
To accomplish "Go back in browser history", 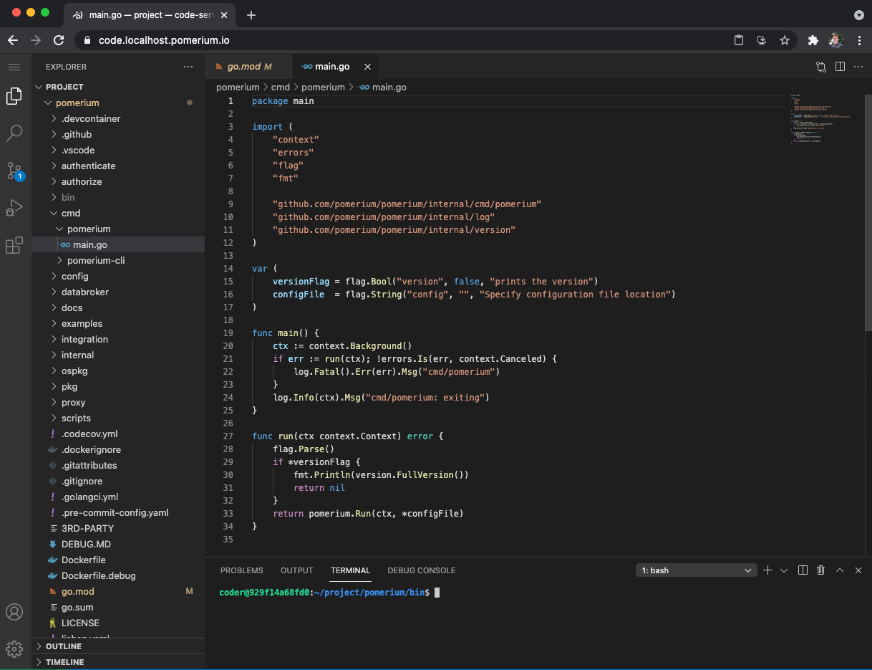I will click(13, 40).
